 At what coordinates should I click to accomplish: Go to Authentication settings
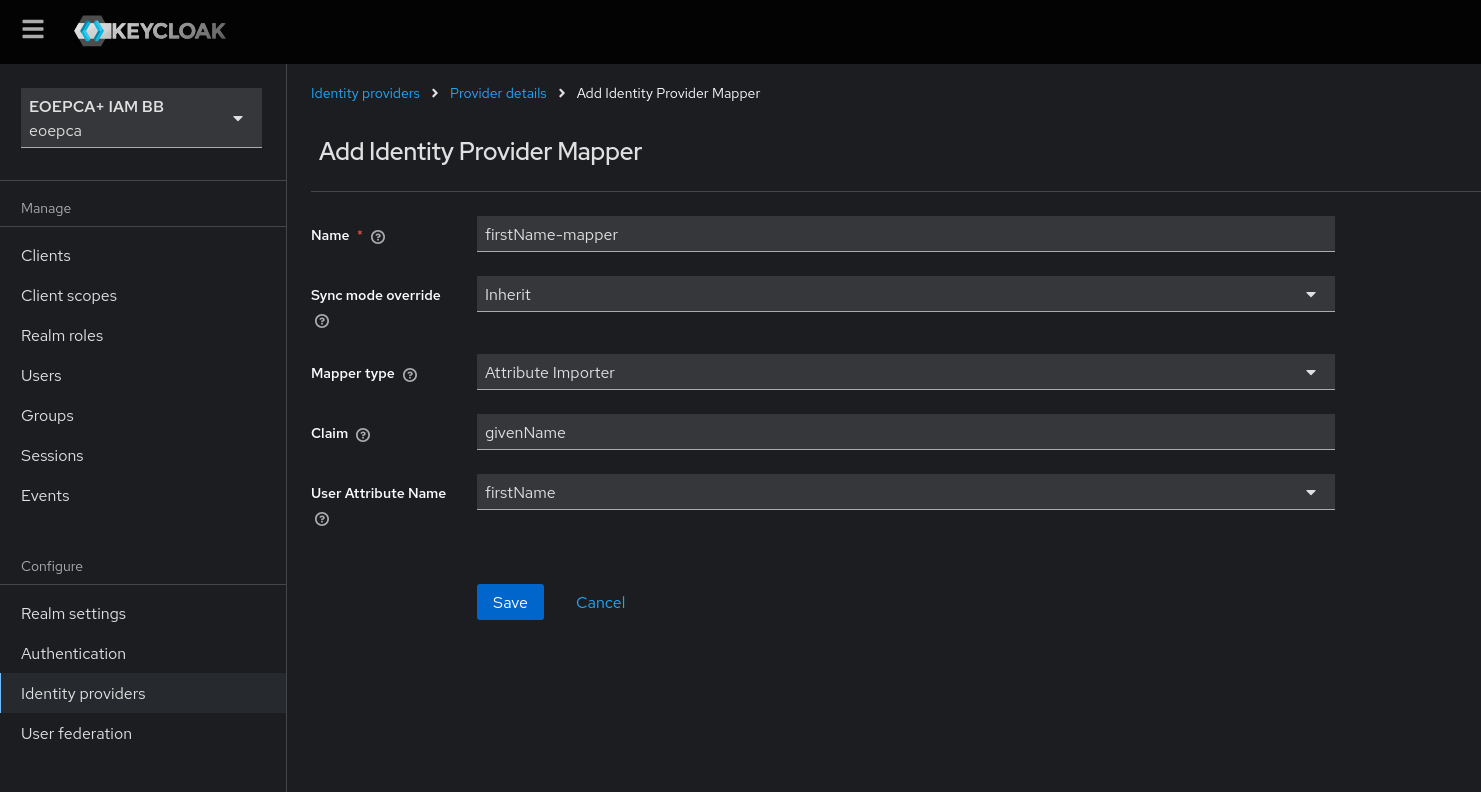coord(143,653)
